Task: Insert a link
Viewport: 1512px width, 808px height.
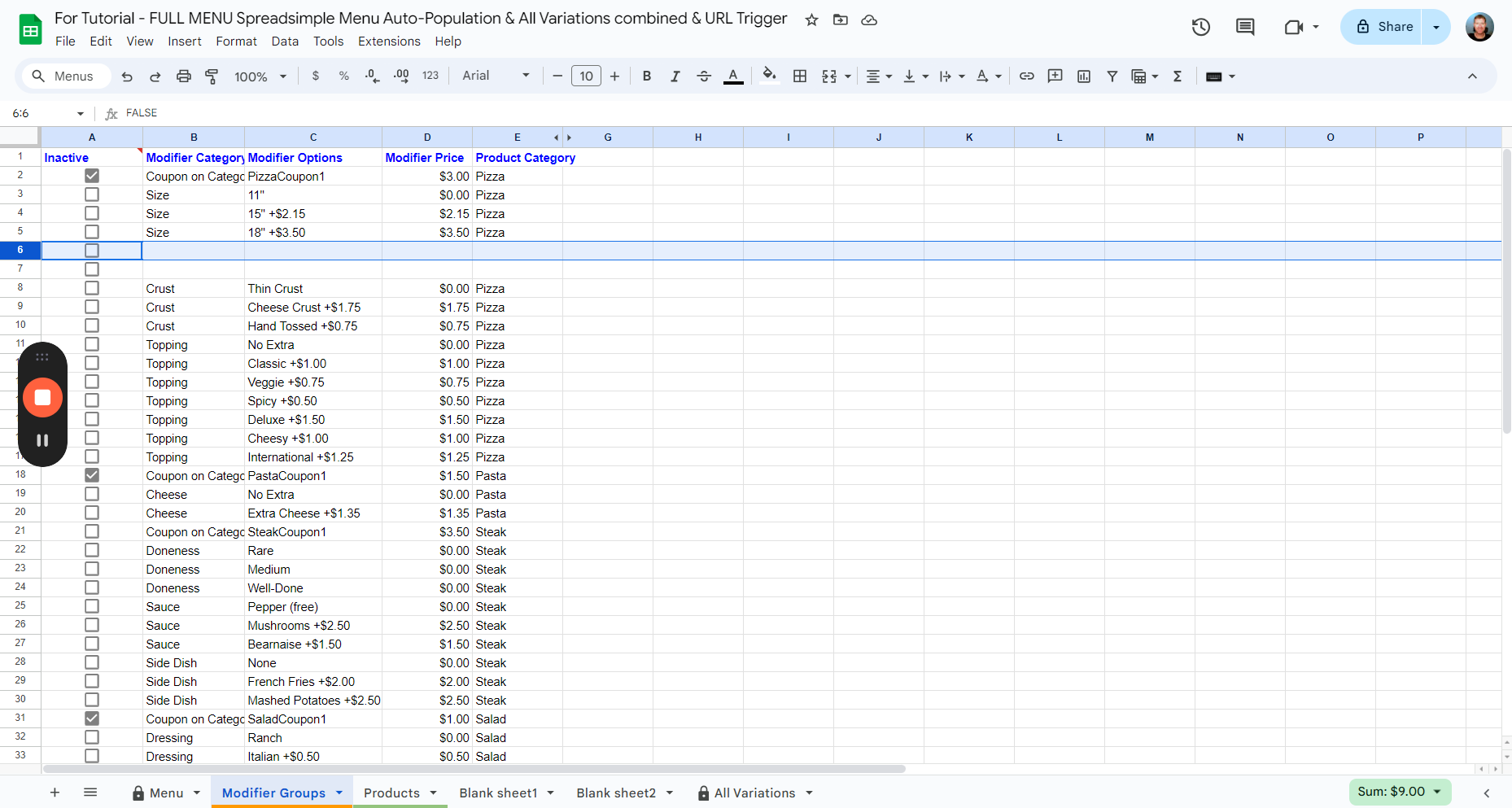Action: pos(1027,76)
